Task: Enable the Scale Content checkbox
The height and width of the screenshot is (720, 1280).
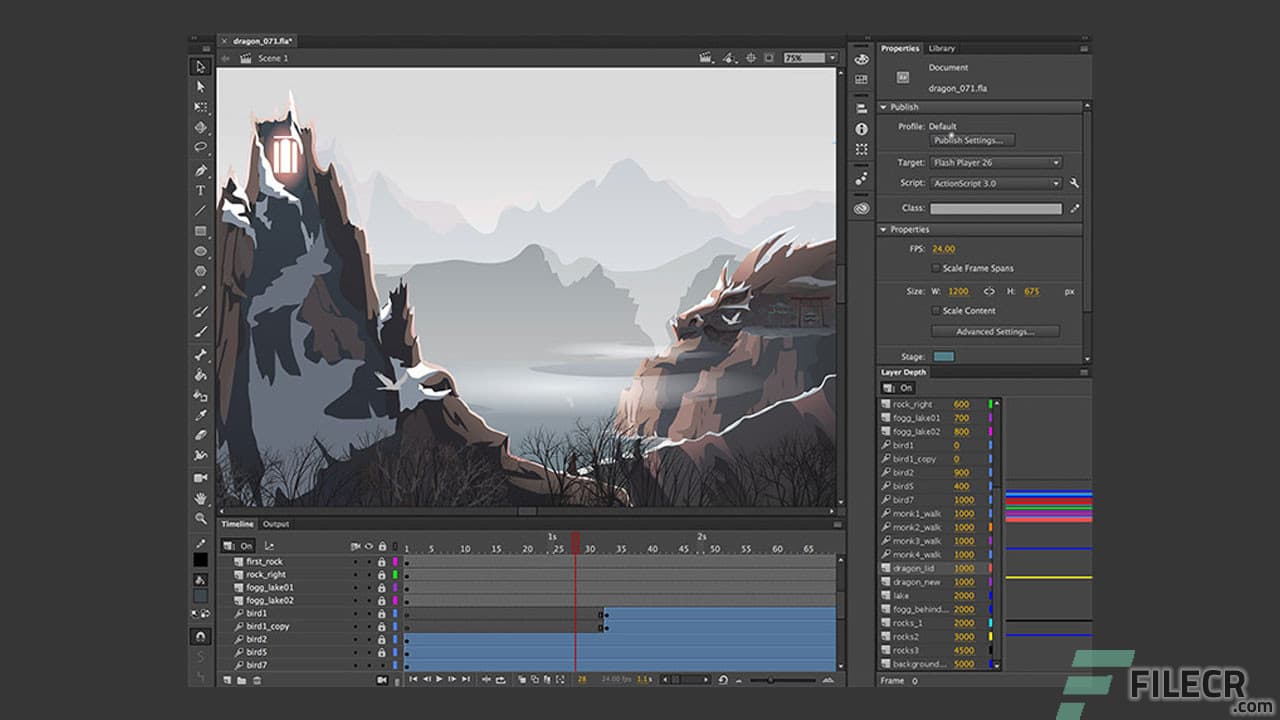Action: 938,310
